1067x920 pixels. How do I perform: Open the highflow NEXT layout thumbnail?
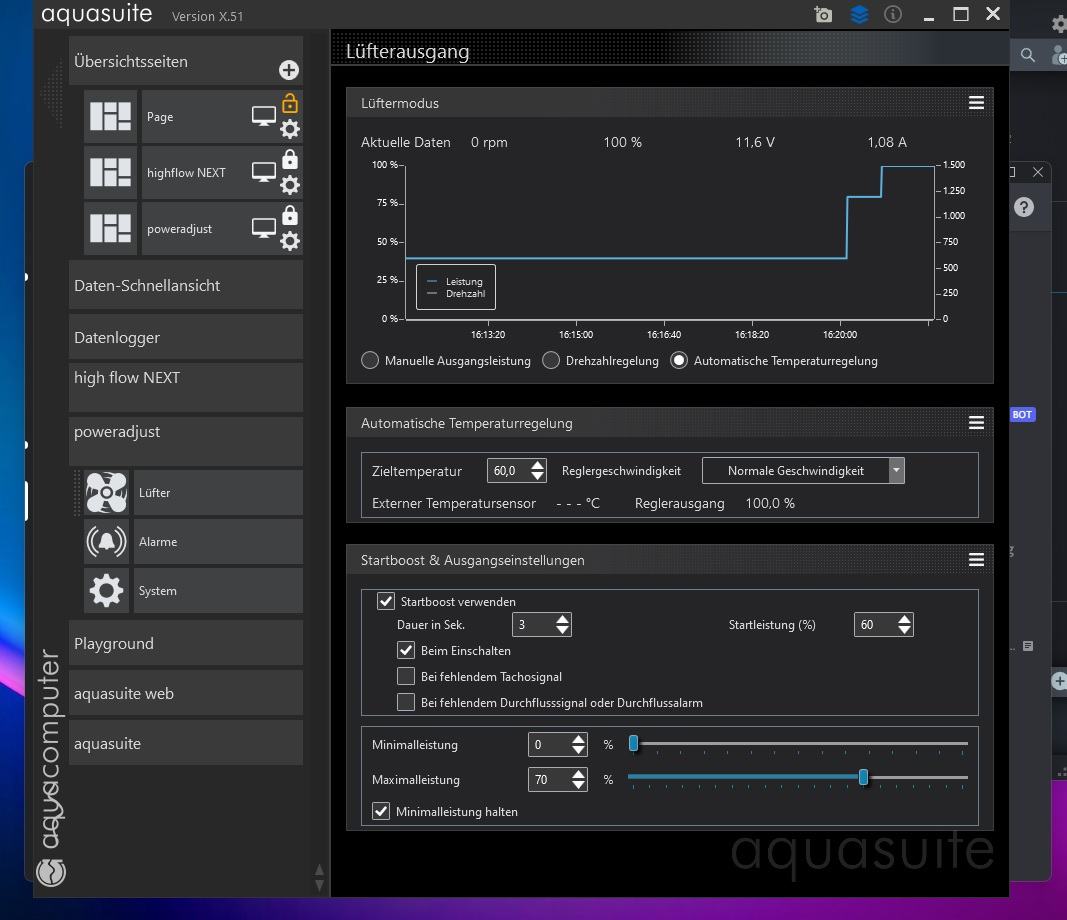pyautogui.click(x=110, y=172)
